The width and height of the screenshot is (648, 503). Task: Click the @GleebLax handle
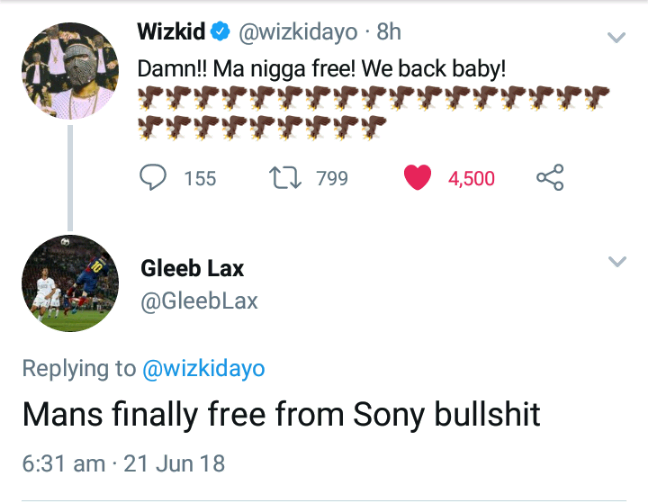pyautogui.click(x=199, y=300)
